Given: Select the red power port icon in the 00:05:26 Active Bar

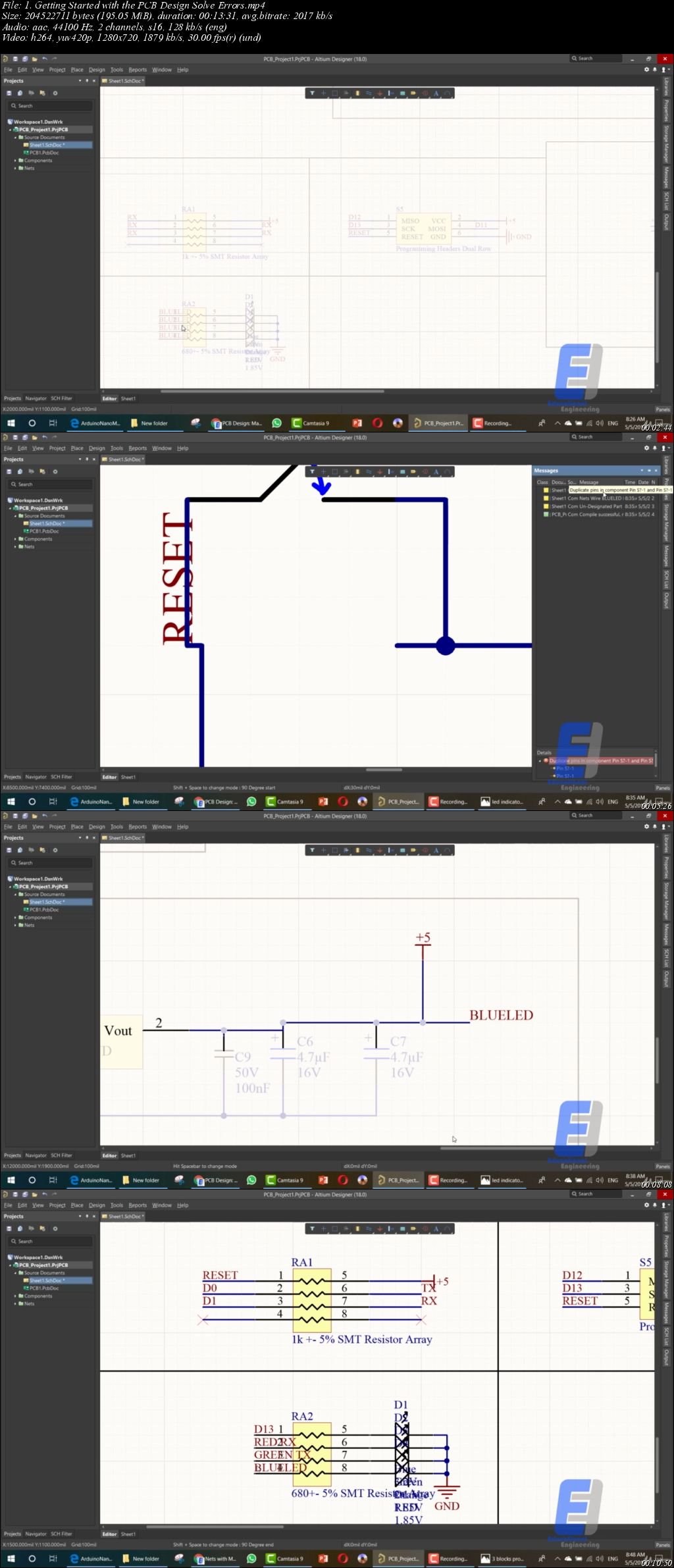Looking at the screenshot, I should coord(380,472).
